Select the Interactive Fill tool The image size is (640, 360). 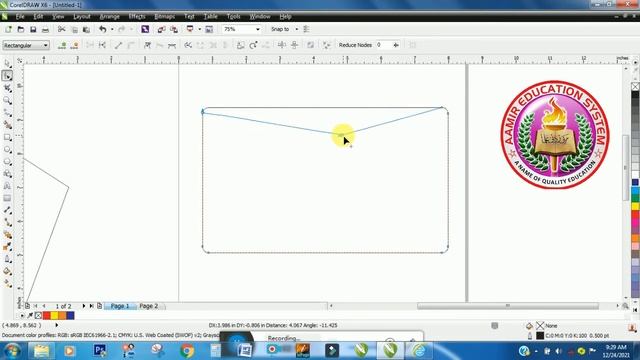click(7, 283)
